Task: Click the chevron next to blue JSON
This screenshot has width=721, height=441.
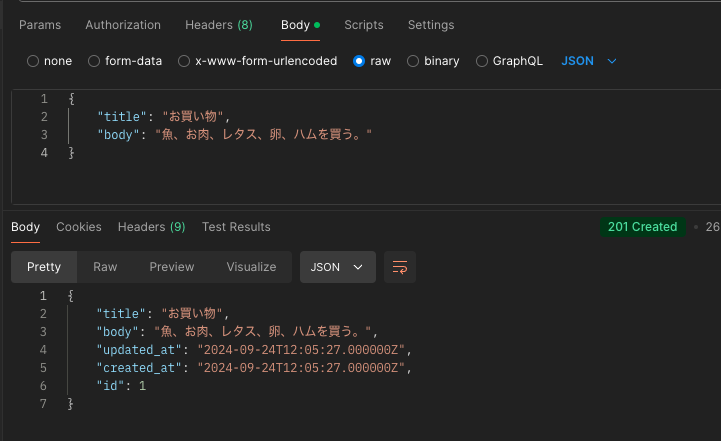Action: coord(612,61)
